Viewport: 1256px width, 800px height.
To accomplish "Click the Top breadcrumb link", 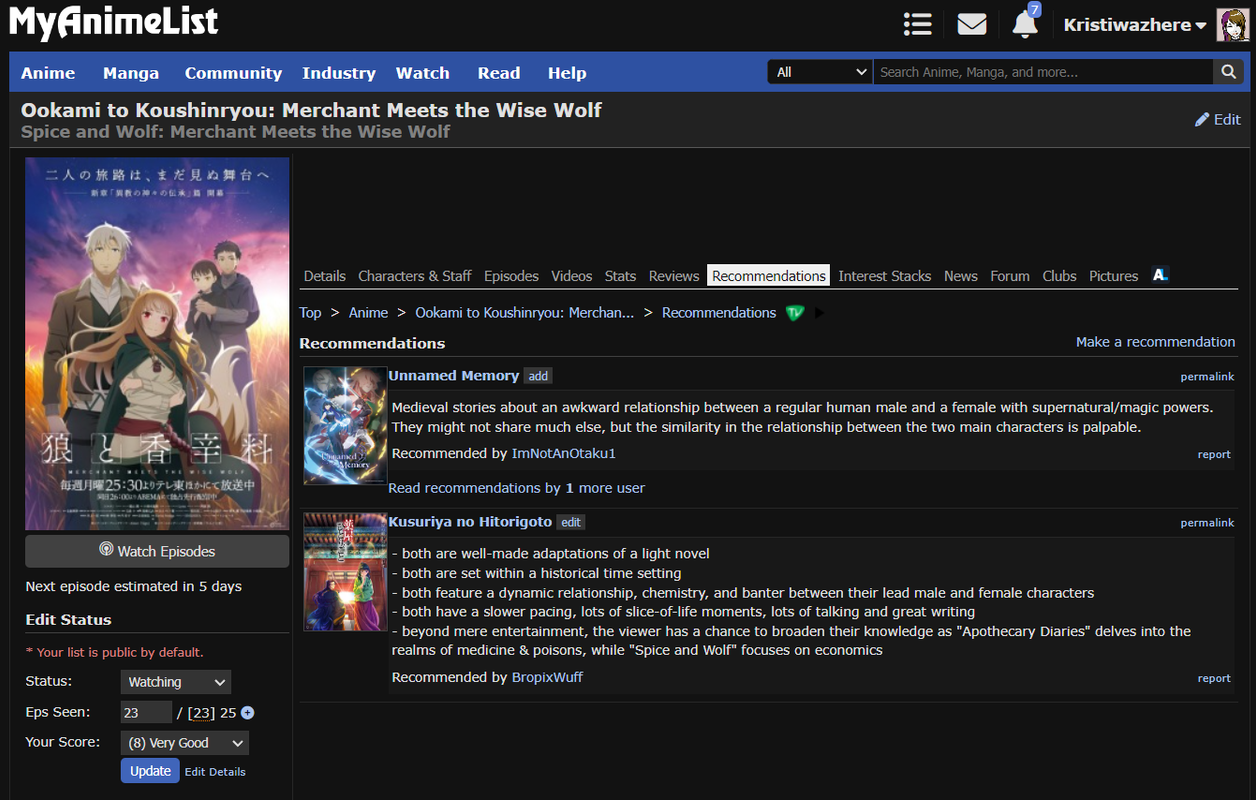I will pos(310,313).
